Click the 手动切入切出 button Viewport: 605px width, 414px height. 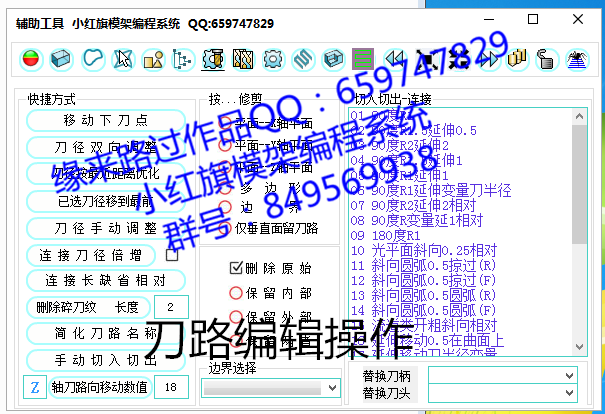(106, 360)
